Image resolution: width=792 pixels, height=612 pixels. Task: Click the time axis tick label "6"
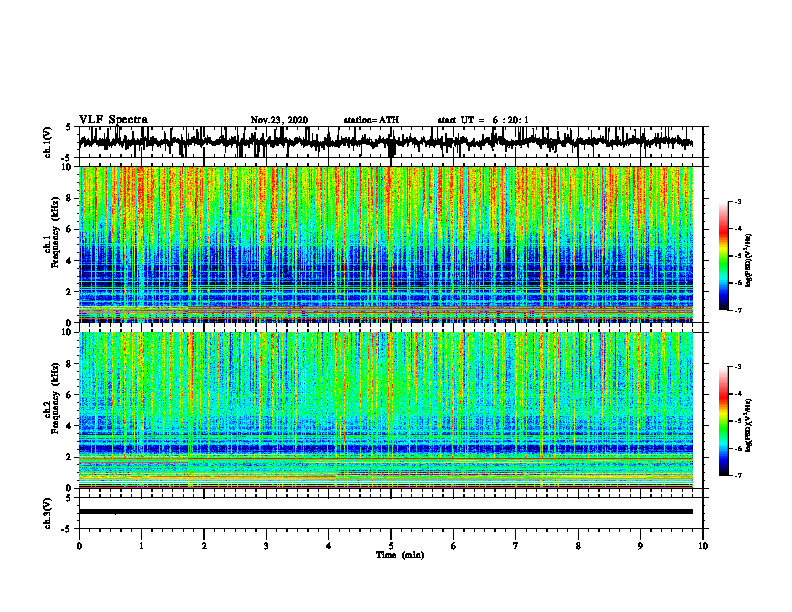454,546
